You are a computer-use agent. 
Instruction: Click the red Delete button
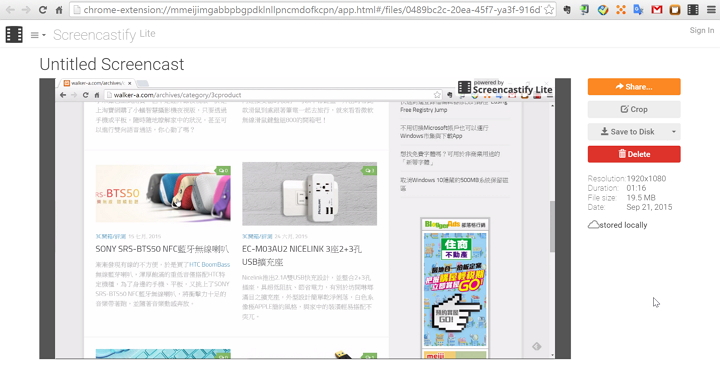click(634, 154)
